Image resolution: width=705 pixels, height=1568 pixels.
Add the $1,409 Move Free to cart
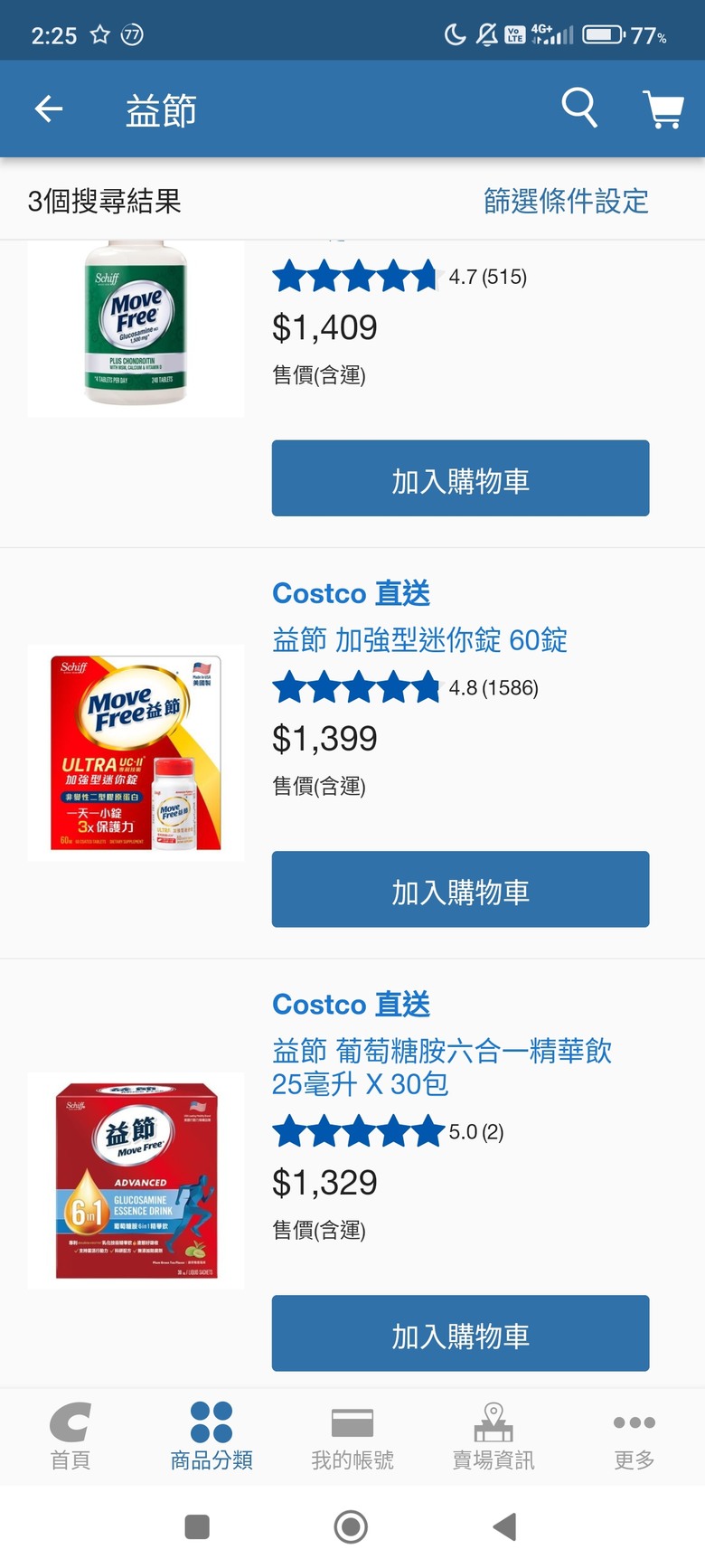[x=461, y=478]
